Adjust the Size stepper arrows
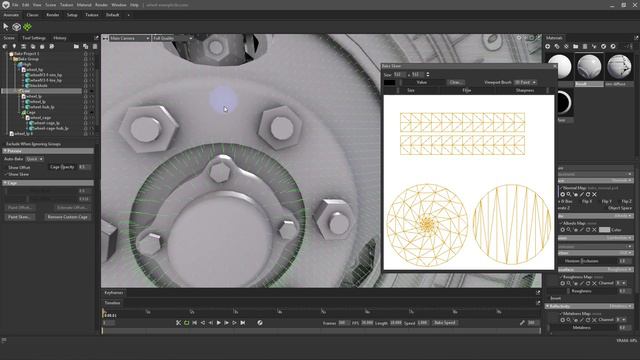This screenshot has width=640, height=360. coord(428,74)
